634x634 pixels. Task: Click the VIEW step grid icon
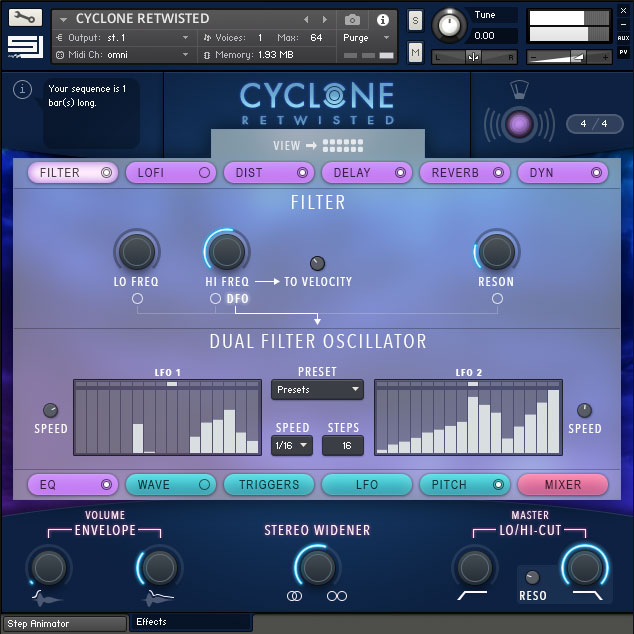[x=343, y=145]
